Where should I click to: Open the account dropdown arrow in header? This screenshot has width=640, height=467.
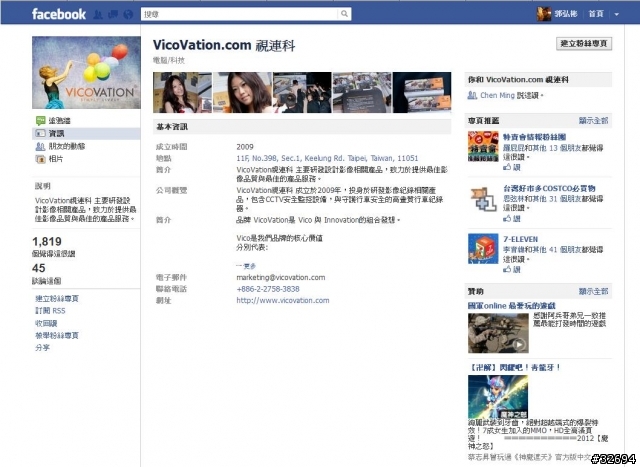click(616, 14)
